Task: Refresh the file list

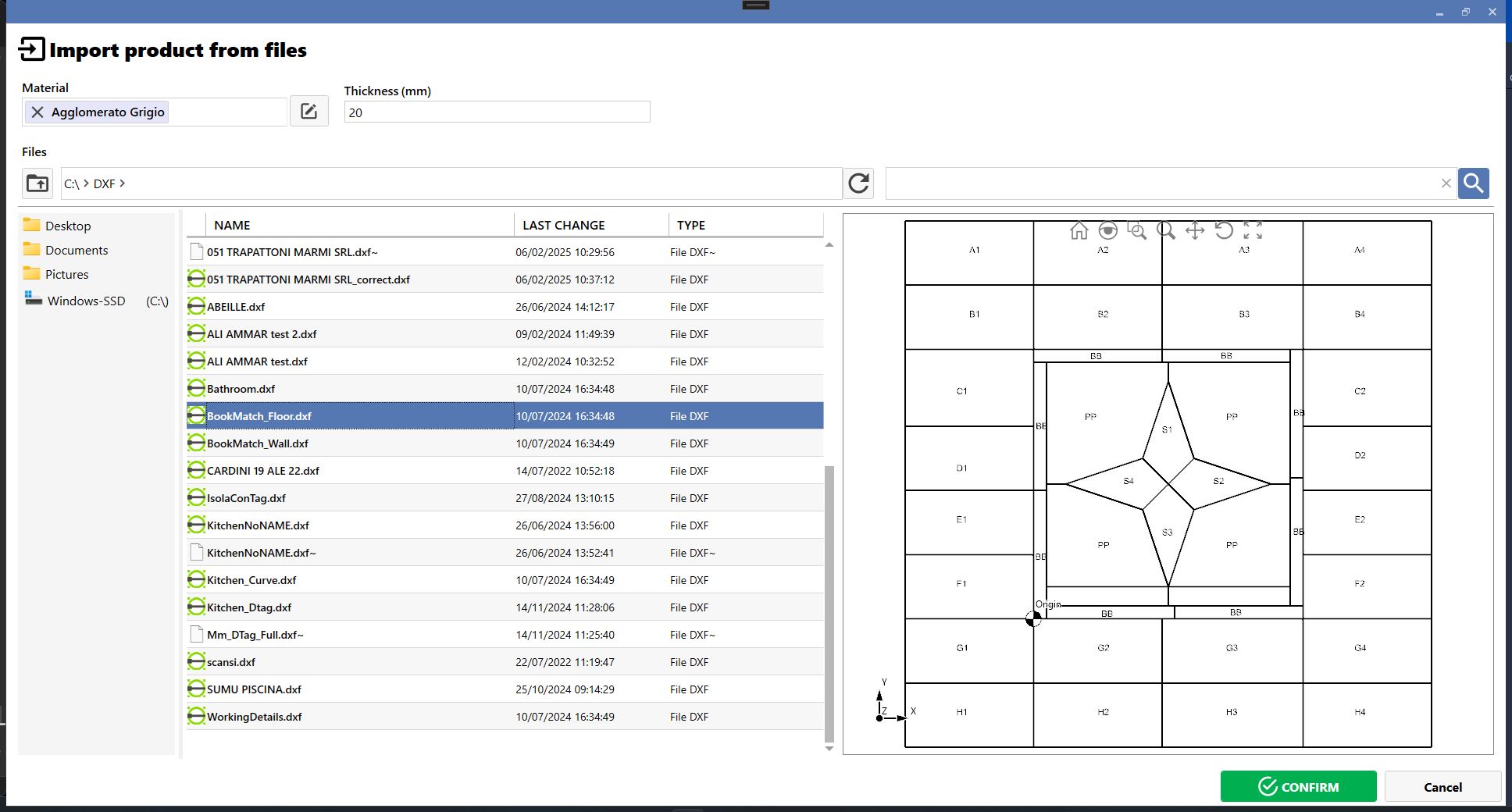Action: [x=858, y=183]
